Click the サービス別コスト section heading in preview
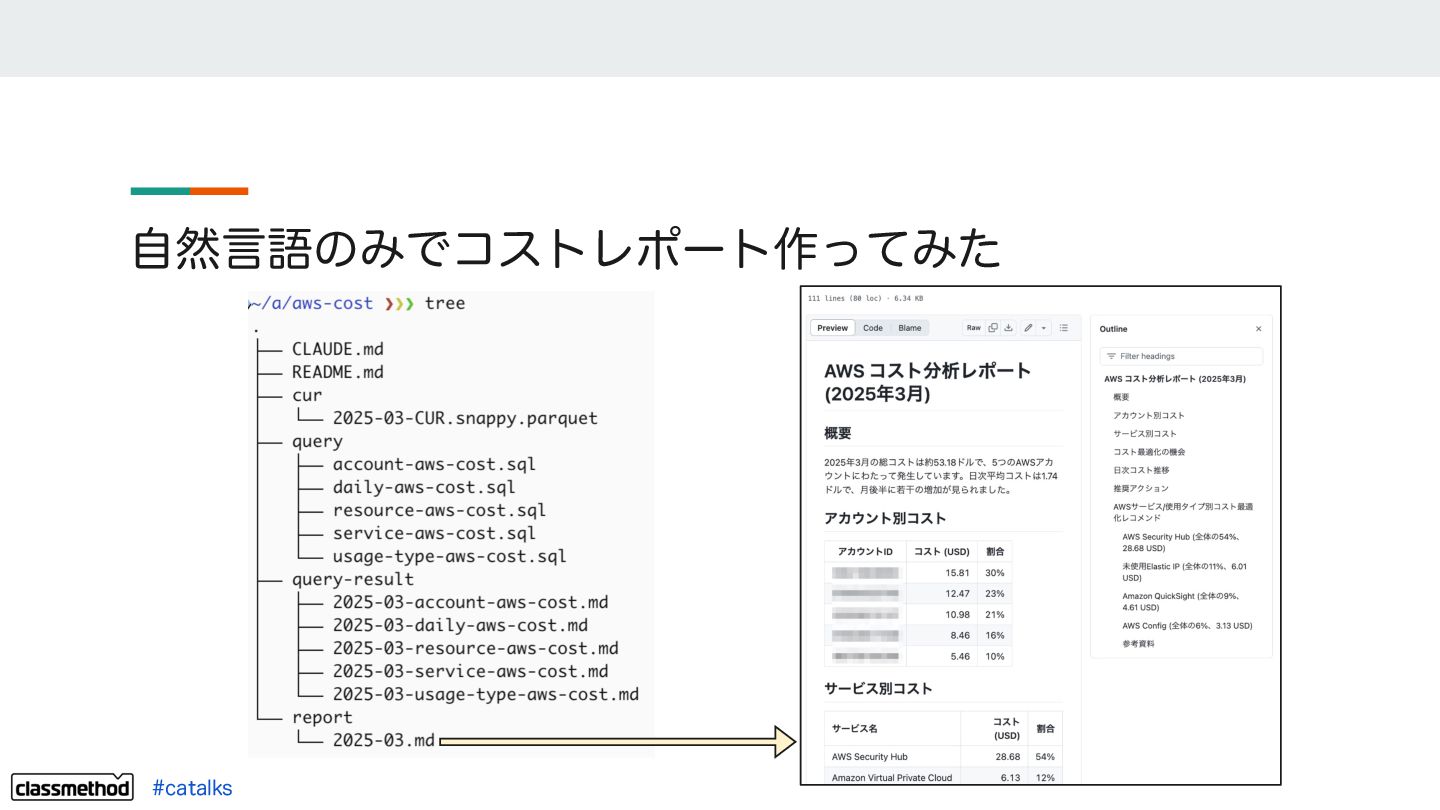1440x810 pixels. click(878, 689)
